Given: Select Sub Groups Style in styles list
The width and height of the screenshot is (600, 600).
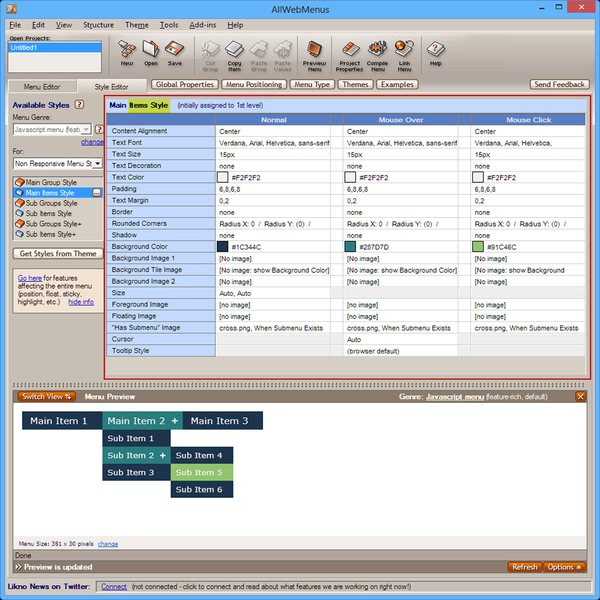Looking at the screenshot, I should pos(51,203).
